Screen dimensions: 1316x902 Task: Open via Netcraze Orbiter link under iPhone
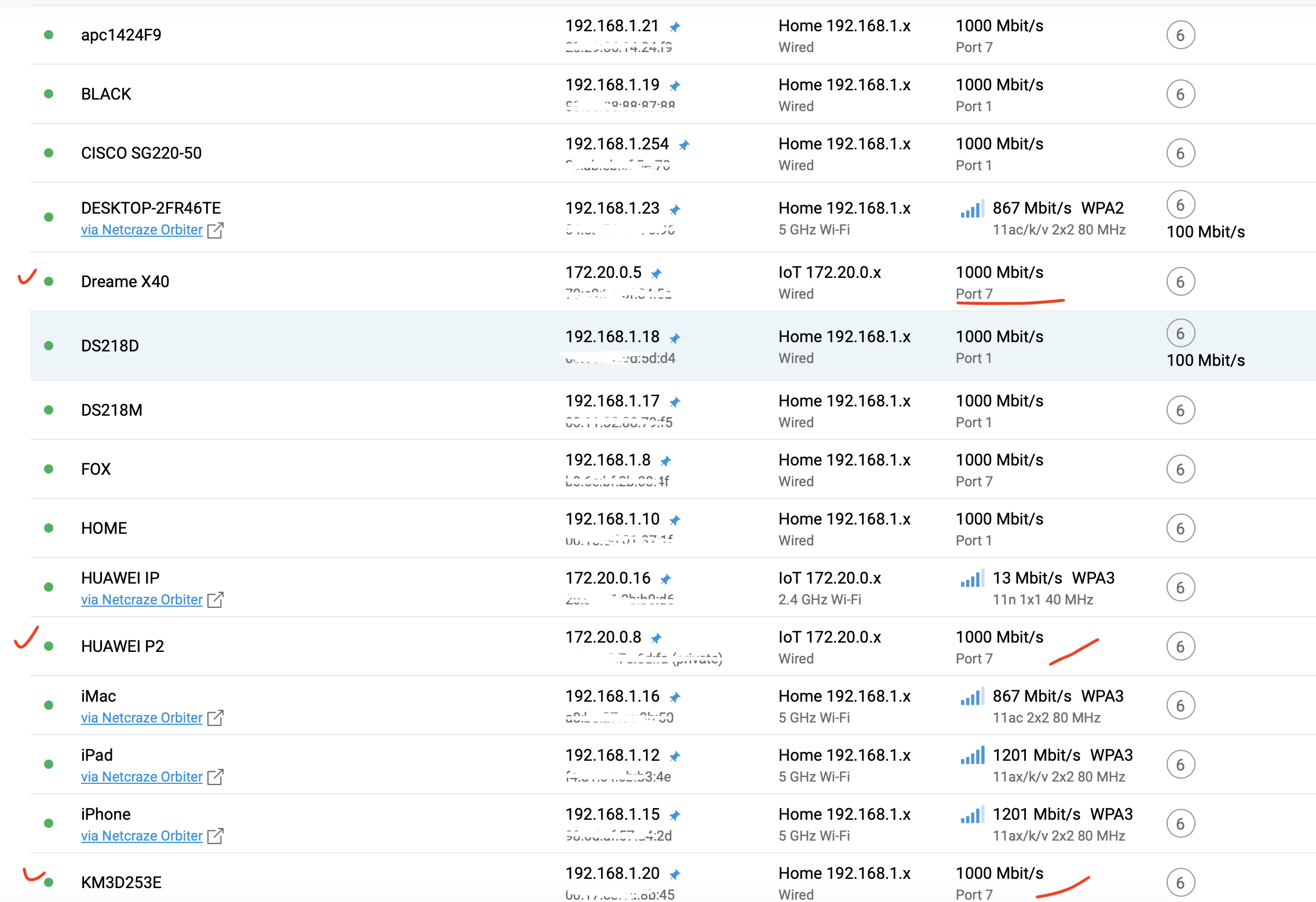(142, 836)
